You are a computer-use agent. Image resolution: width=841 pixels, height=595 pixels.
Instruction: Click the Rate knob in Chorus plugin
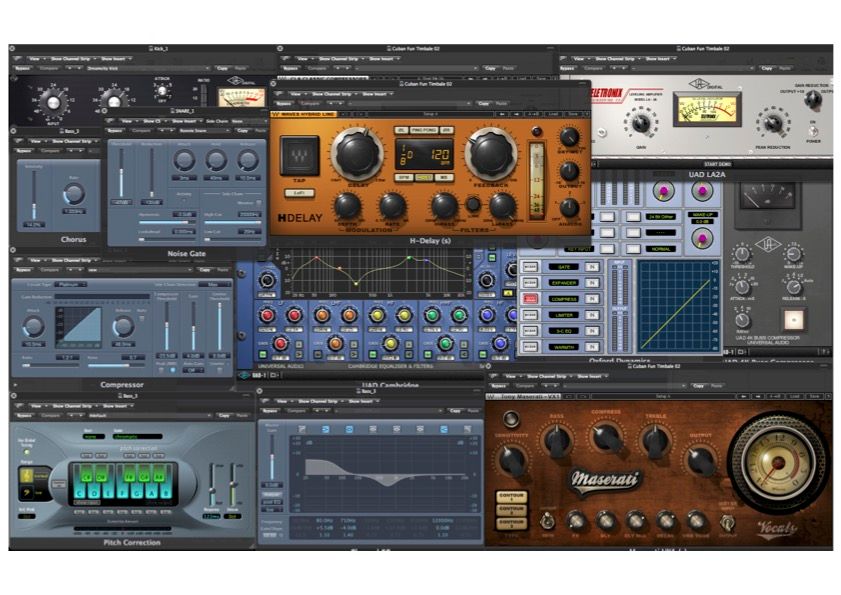click(x=73, y=194)
